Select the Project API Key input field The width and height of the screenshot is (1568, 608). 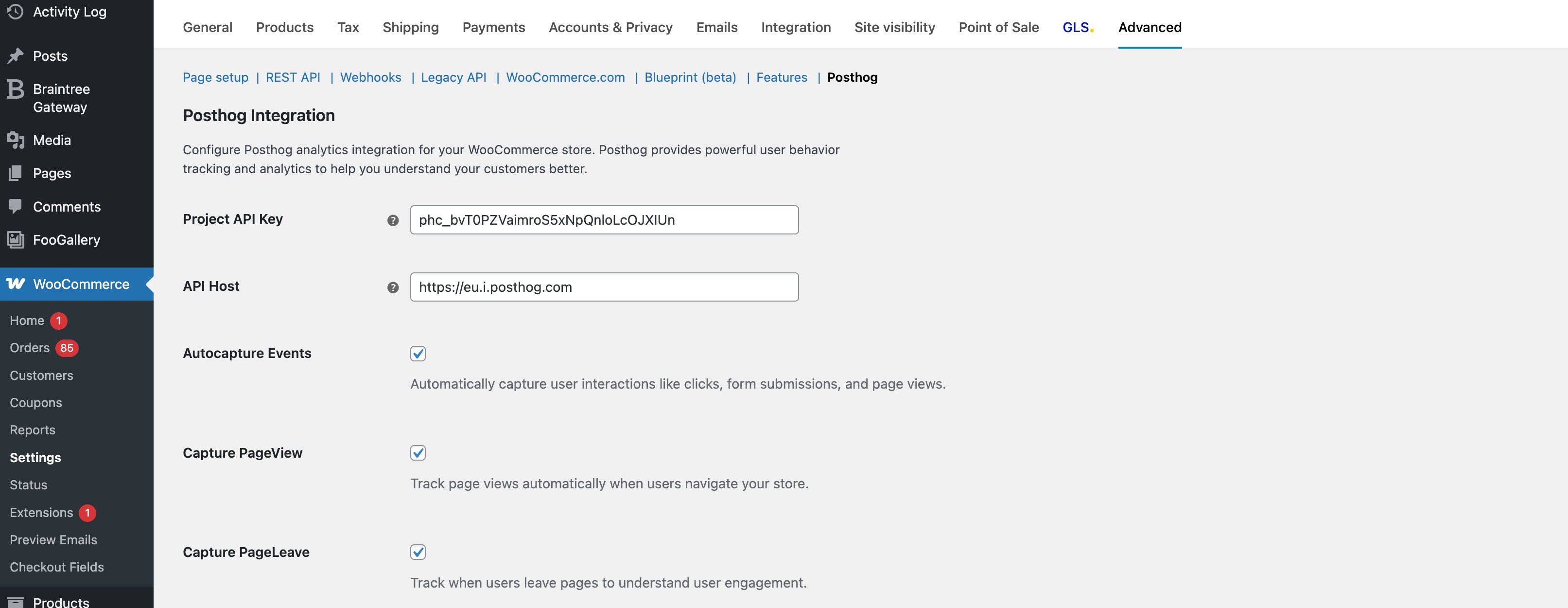(604, 220)
